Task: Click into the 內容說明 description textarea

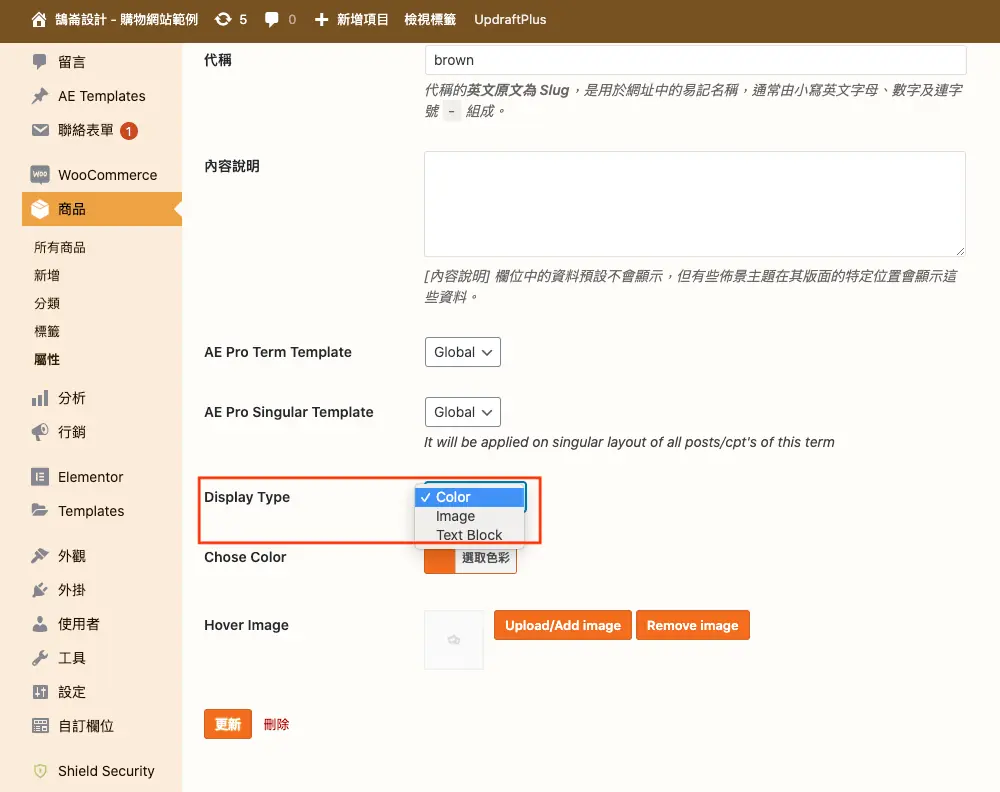Action: tap(695, 204)
